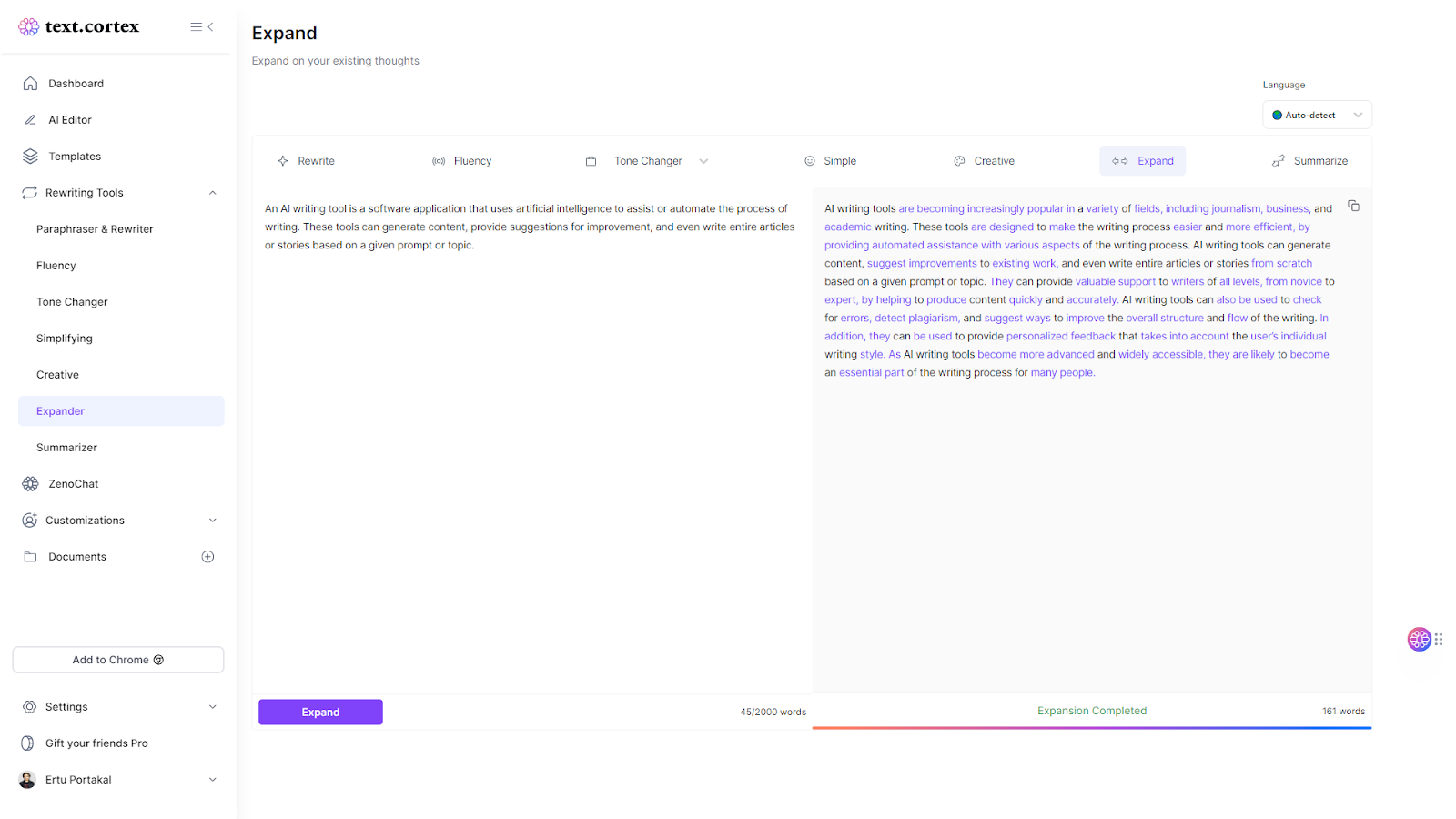Click the Rewriting Tools loop icon
1456x819 pixels.
pos(29,193)
